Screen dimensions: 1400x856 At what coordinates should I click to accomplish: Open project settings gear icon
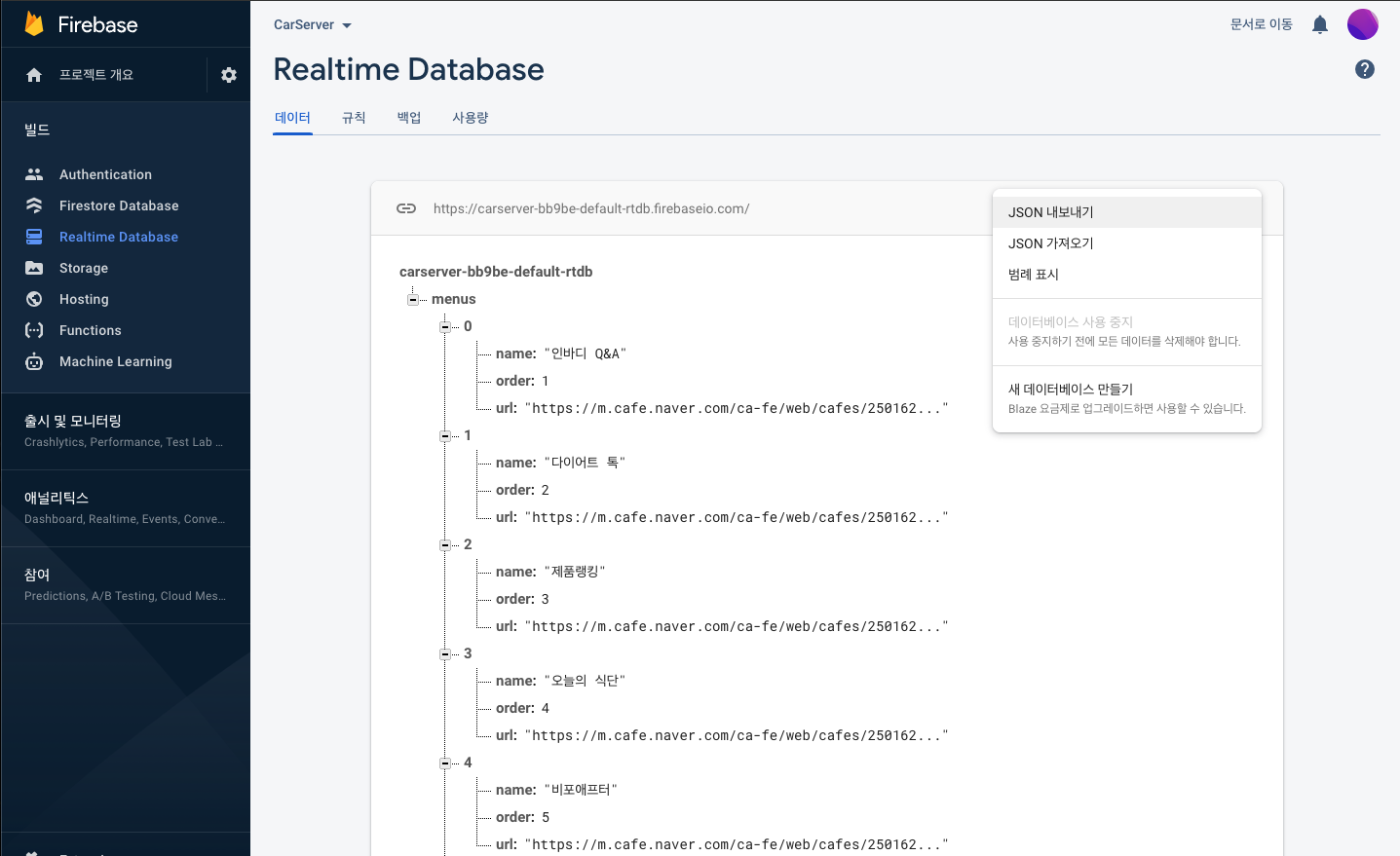(x=229, y=75)
